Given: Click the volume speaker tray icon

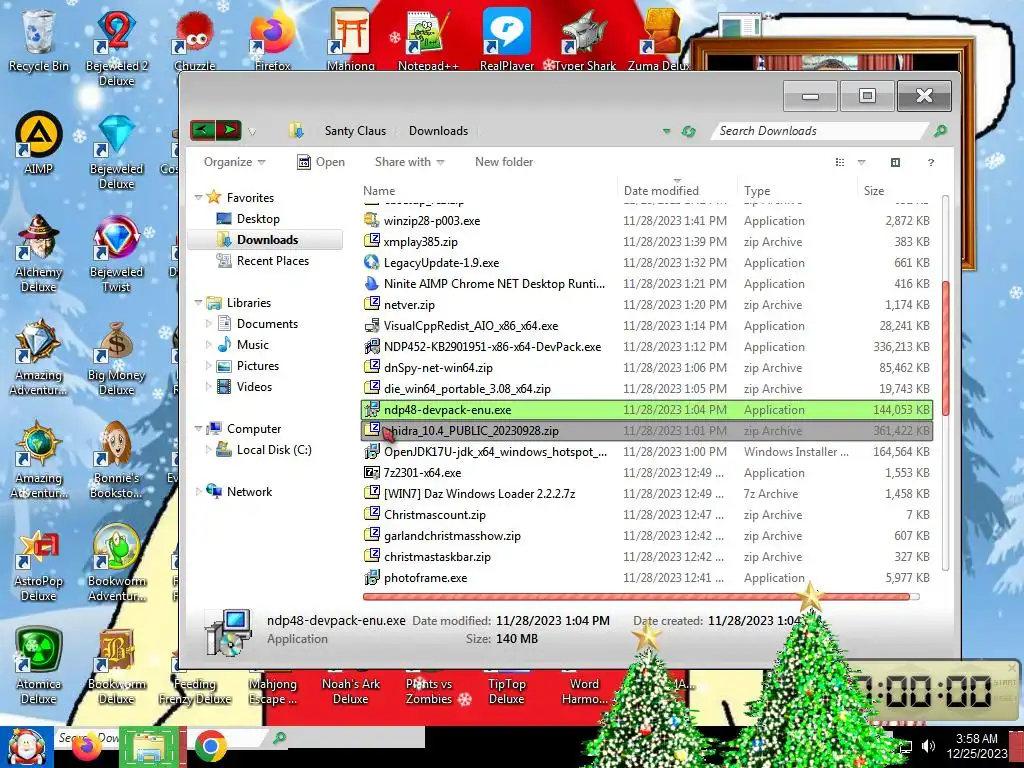Looking at the screenshot, I should pyautogui.click(x=928, y=746).
